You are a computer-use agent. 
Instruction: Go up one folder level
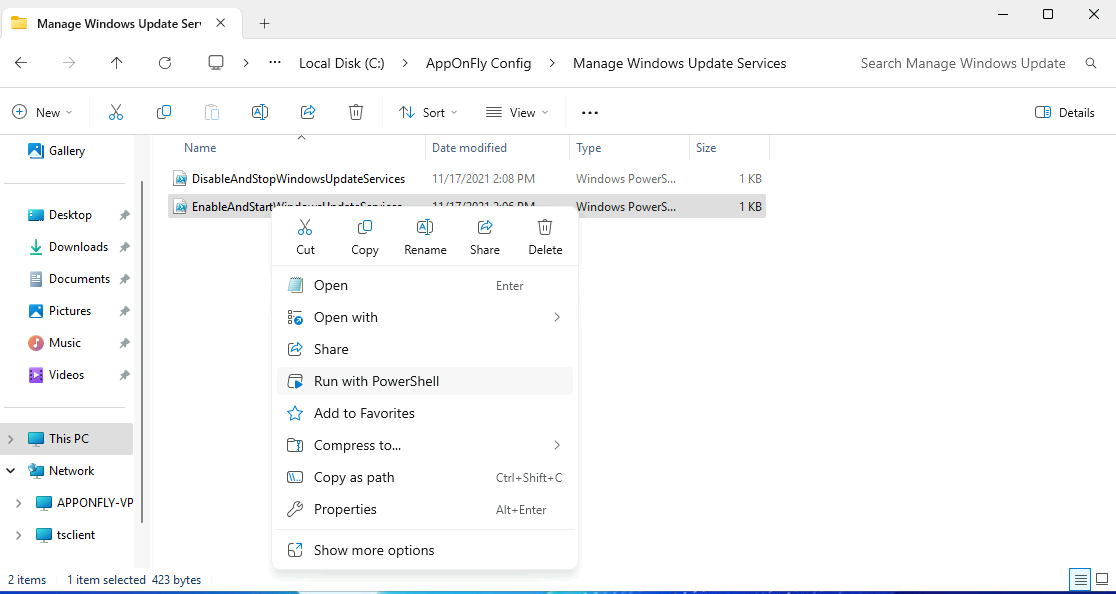tap(116, 63)
